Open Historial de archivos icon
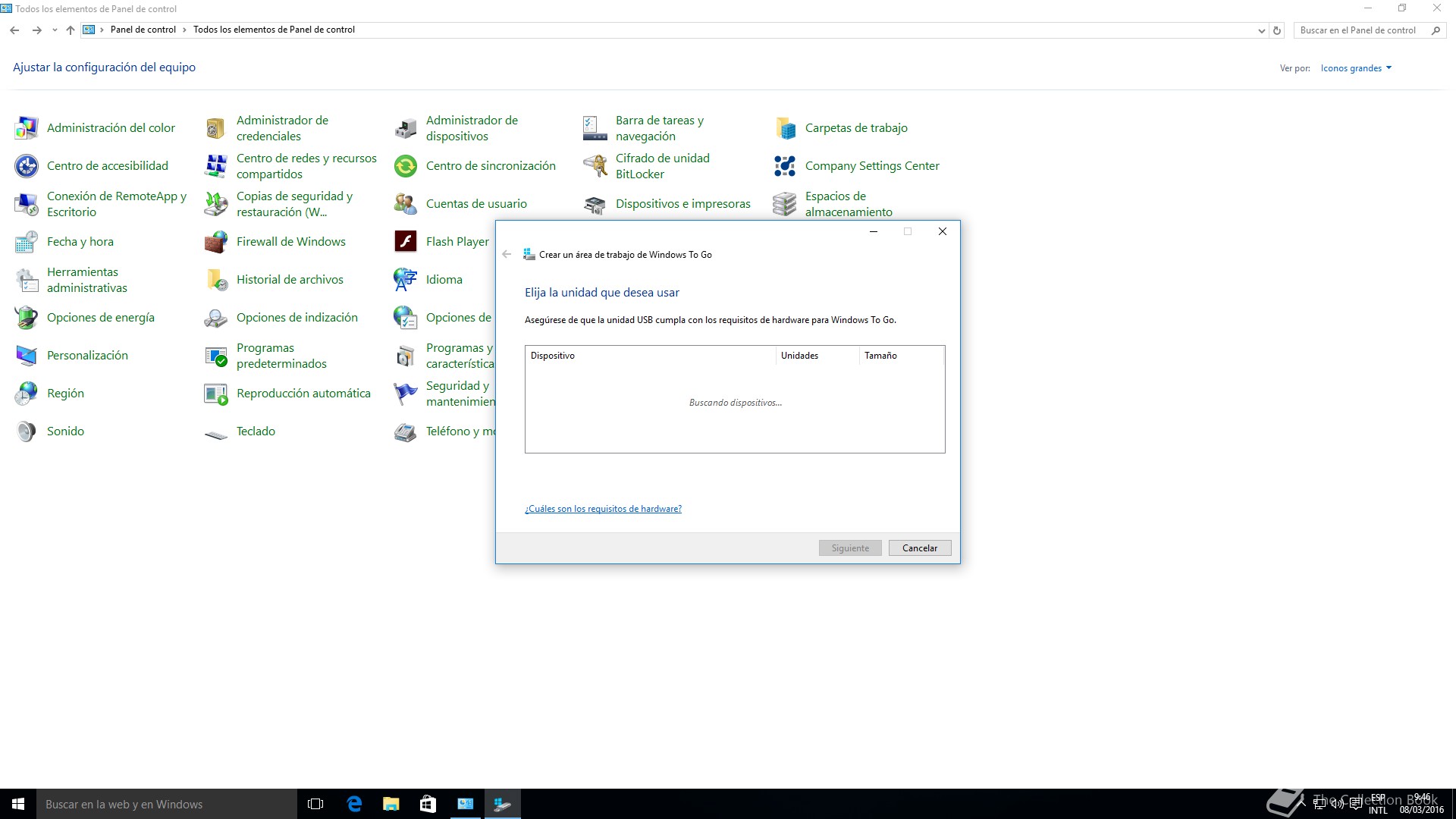 tap(216, 280)
